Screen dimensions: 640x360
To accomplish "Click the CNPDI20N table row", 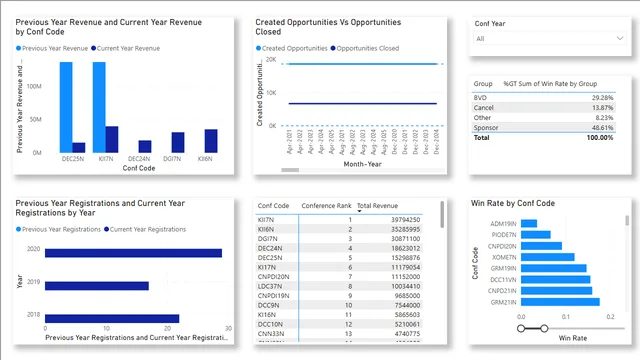I will click(339, 277).
